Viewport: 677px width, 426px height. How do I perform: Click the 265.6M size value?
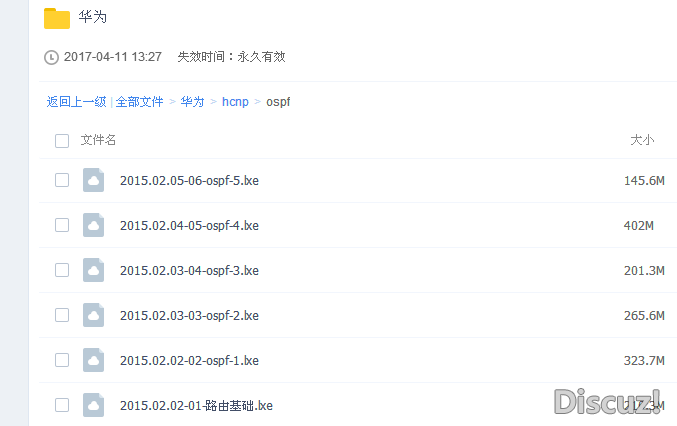tap(644, 315)
